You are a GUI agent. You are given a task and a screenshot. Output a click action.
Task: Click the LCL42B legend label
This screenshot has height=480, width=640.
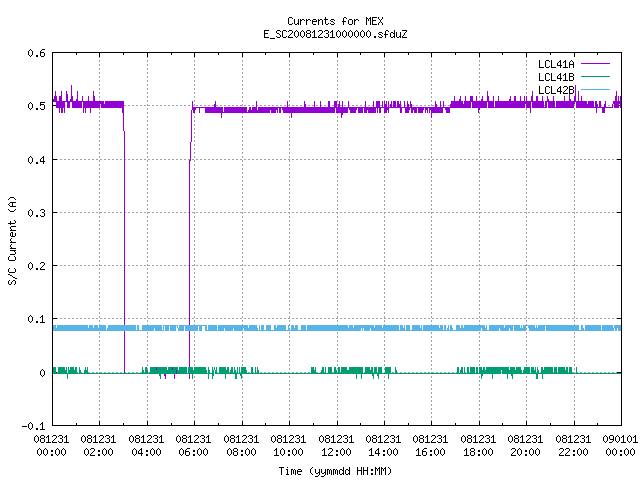tap(556, 90)
